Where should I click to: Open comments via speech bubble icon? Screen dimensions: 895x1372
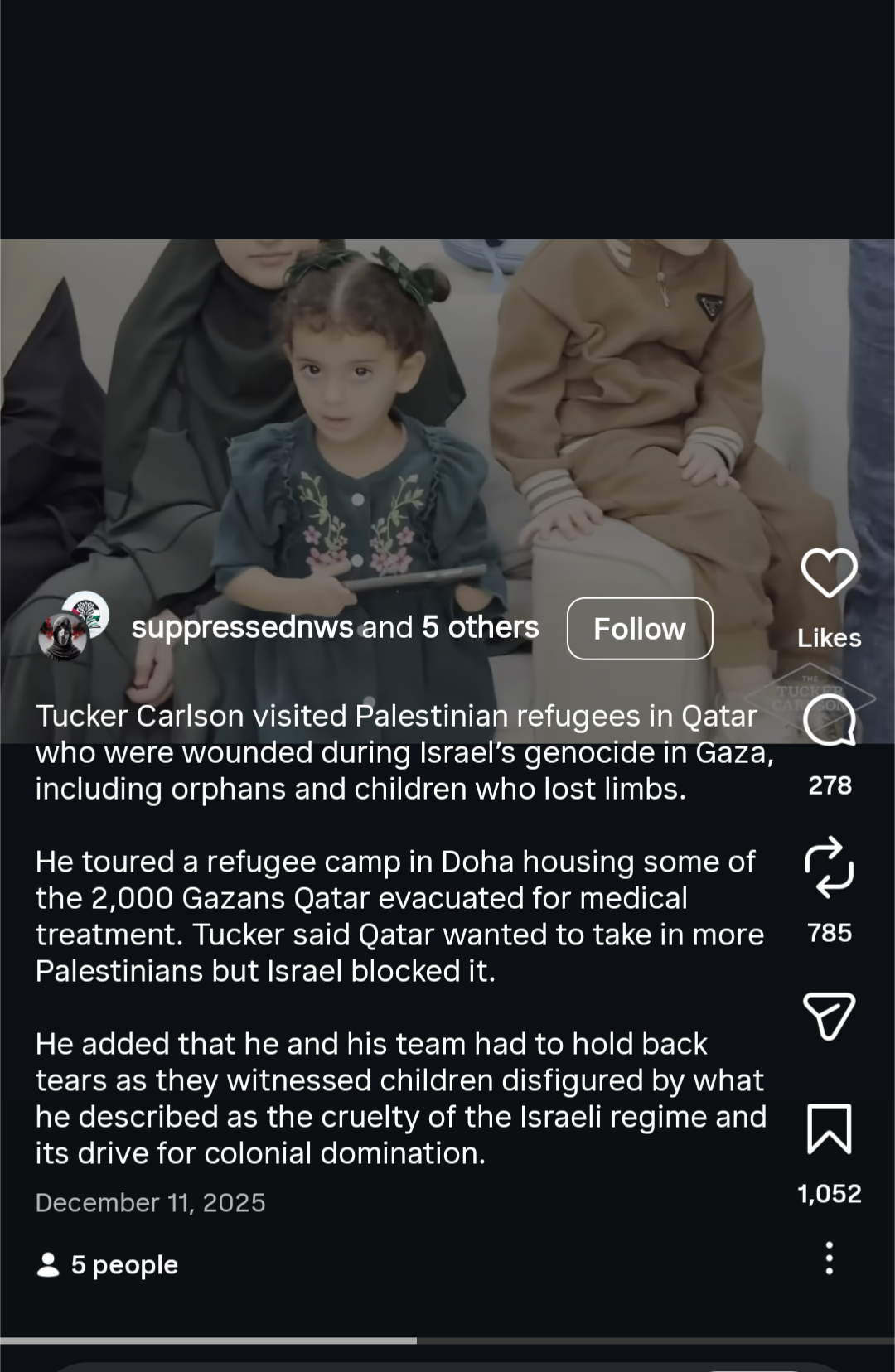(x=829, y=719)
